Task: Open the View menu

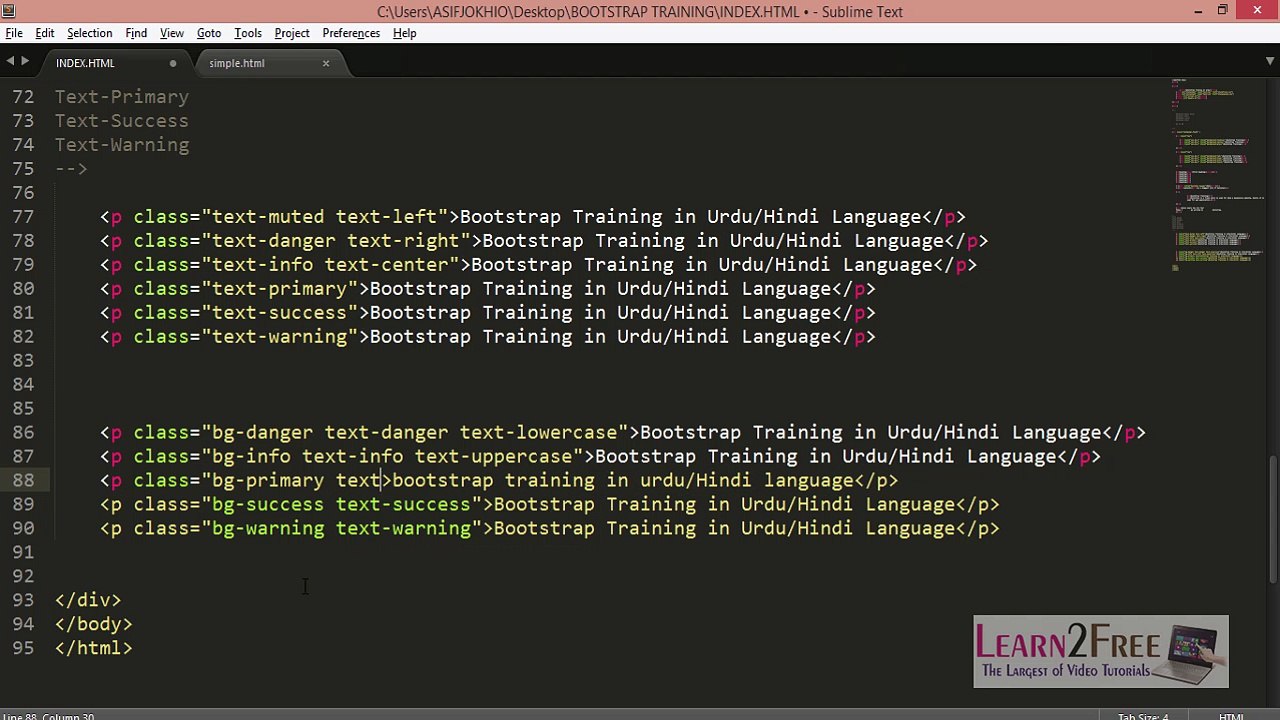Action: [172, 33]
